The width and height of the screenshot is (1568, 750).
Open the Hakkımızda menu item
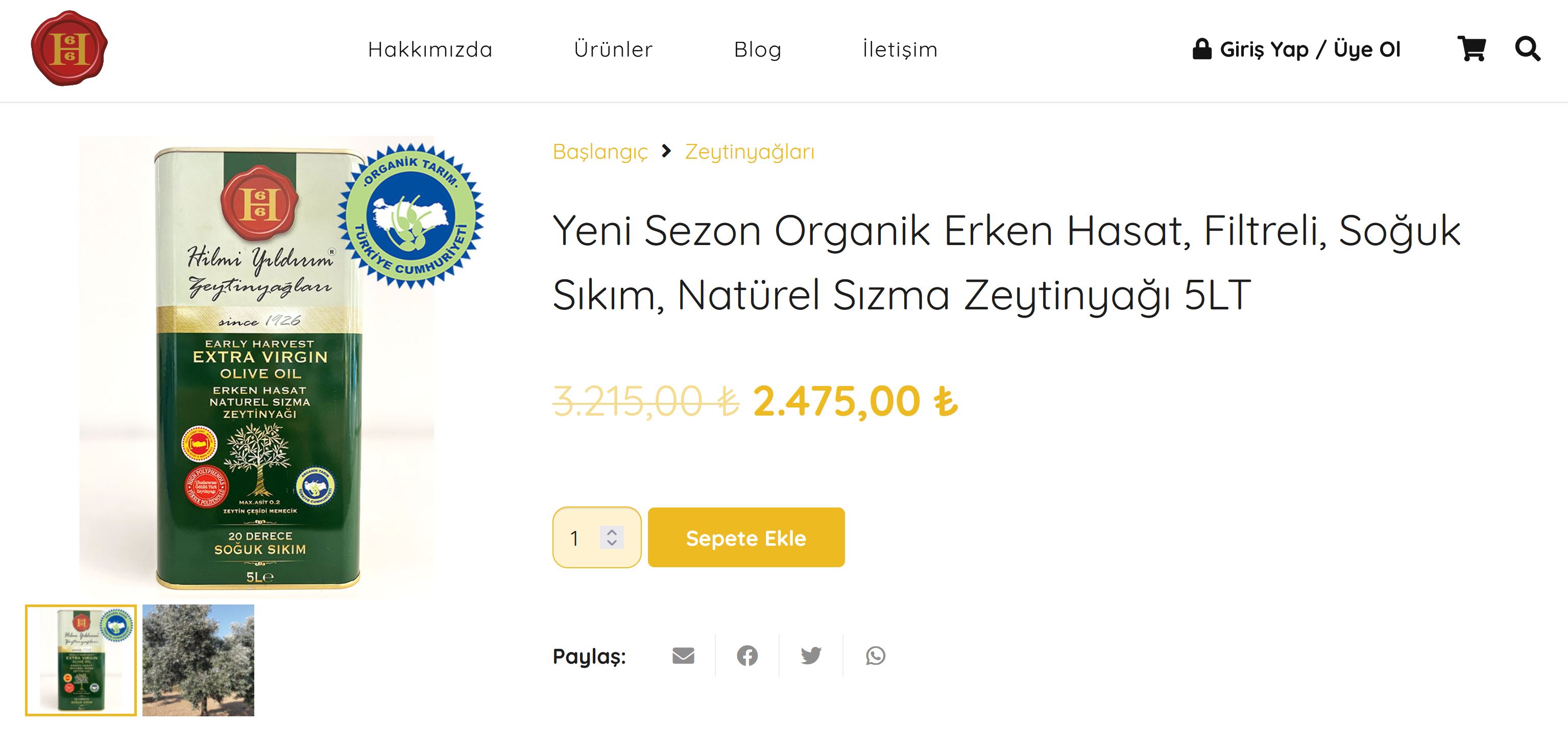pyautogui.click(x=430, y=50)
